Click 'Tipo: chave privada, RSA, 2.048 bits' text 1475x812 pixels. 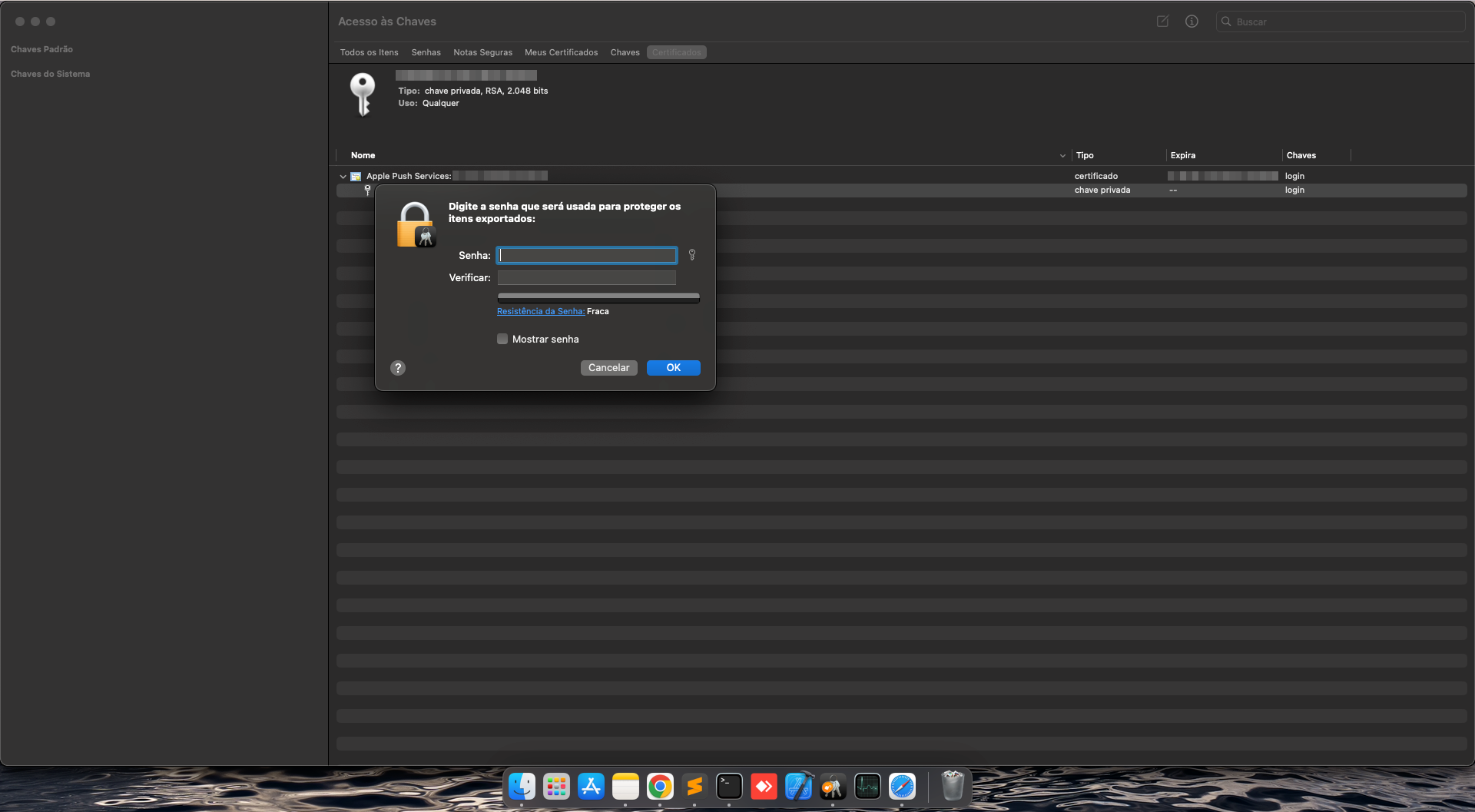(473, 91)
